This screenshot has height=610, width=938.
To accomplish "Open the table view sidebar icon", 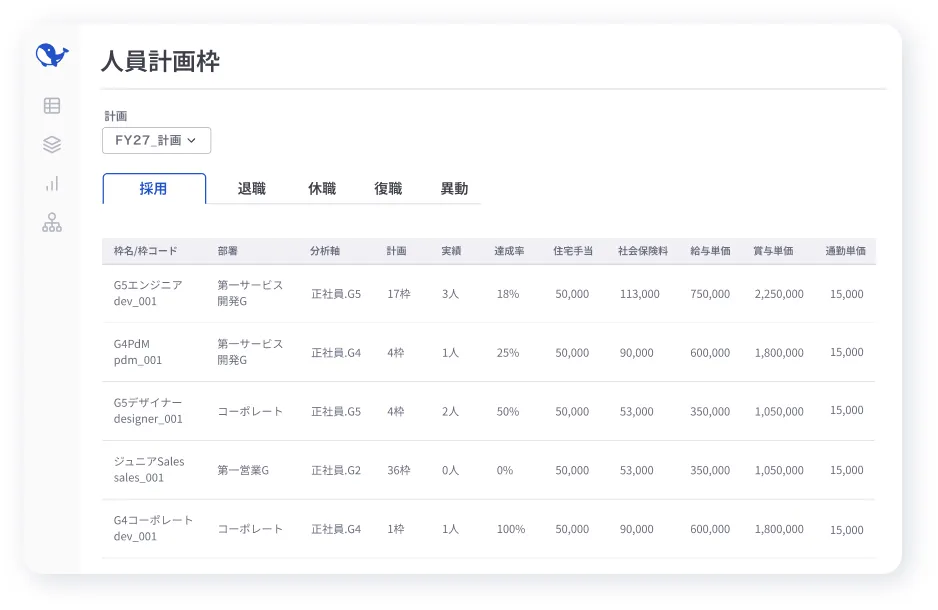I will [x=52, y=106].
